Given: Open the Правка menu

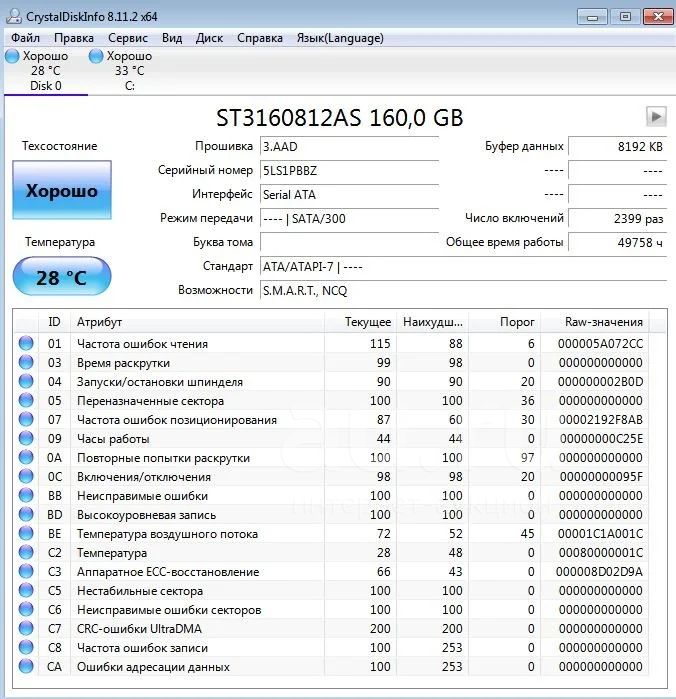Looking at the screenshot, I should [x=74, y=38].
